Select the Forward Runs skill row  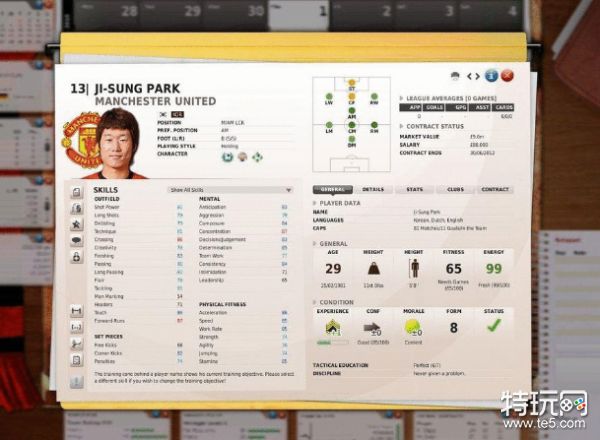click(139, 321)
